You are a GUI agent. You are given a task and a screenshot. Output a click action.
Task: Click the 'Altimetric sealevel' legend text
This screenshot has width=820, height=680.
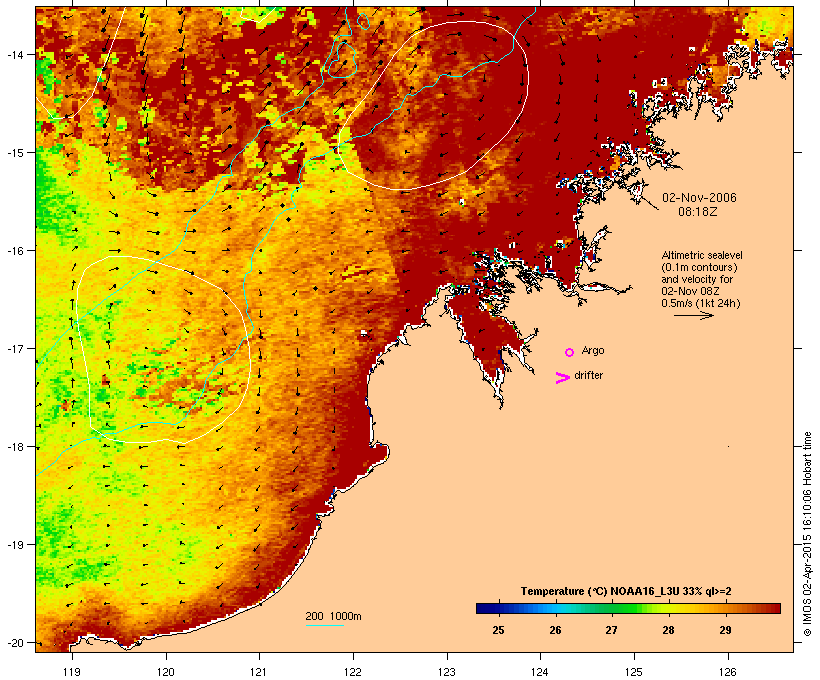coord(702,255)
